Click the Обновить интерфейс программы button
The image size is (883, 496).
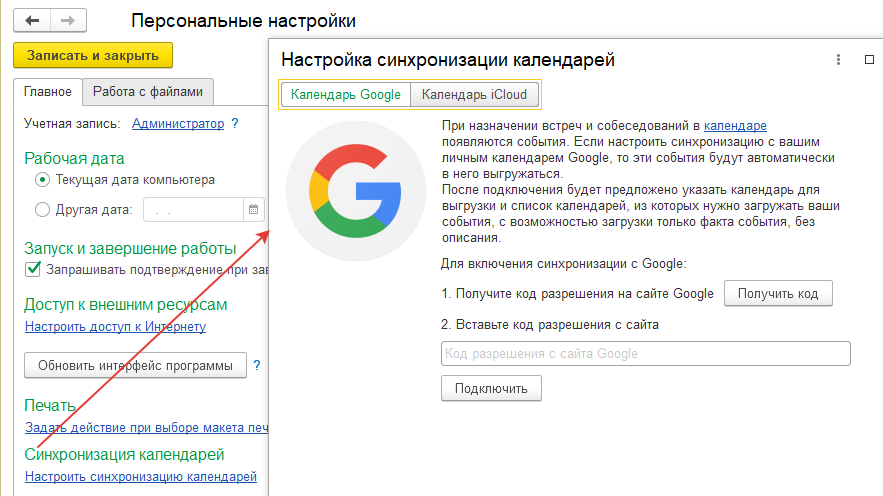tap(135, 365)
